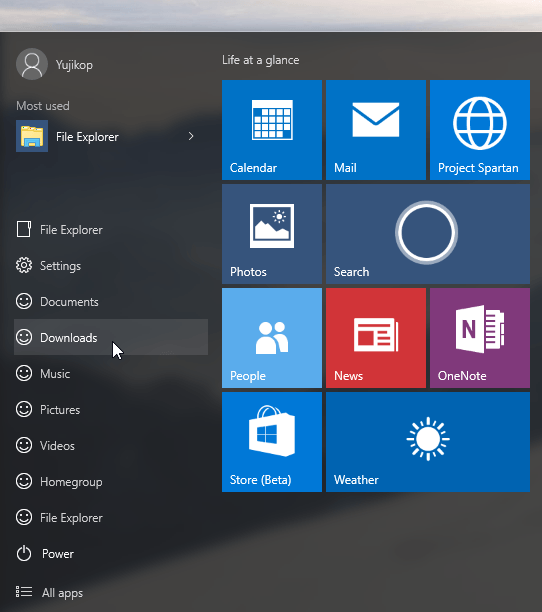The width and height of the screenshot is (542, 612).
Task: Click the Power button
Action: (x=111, y=553)
